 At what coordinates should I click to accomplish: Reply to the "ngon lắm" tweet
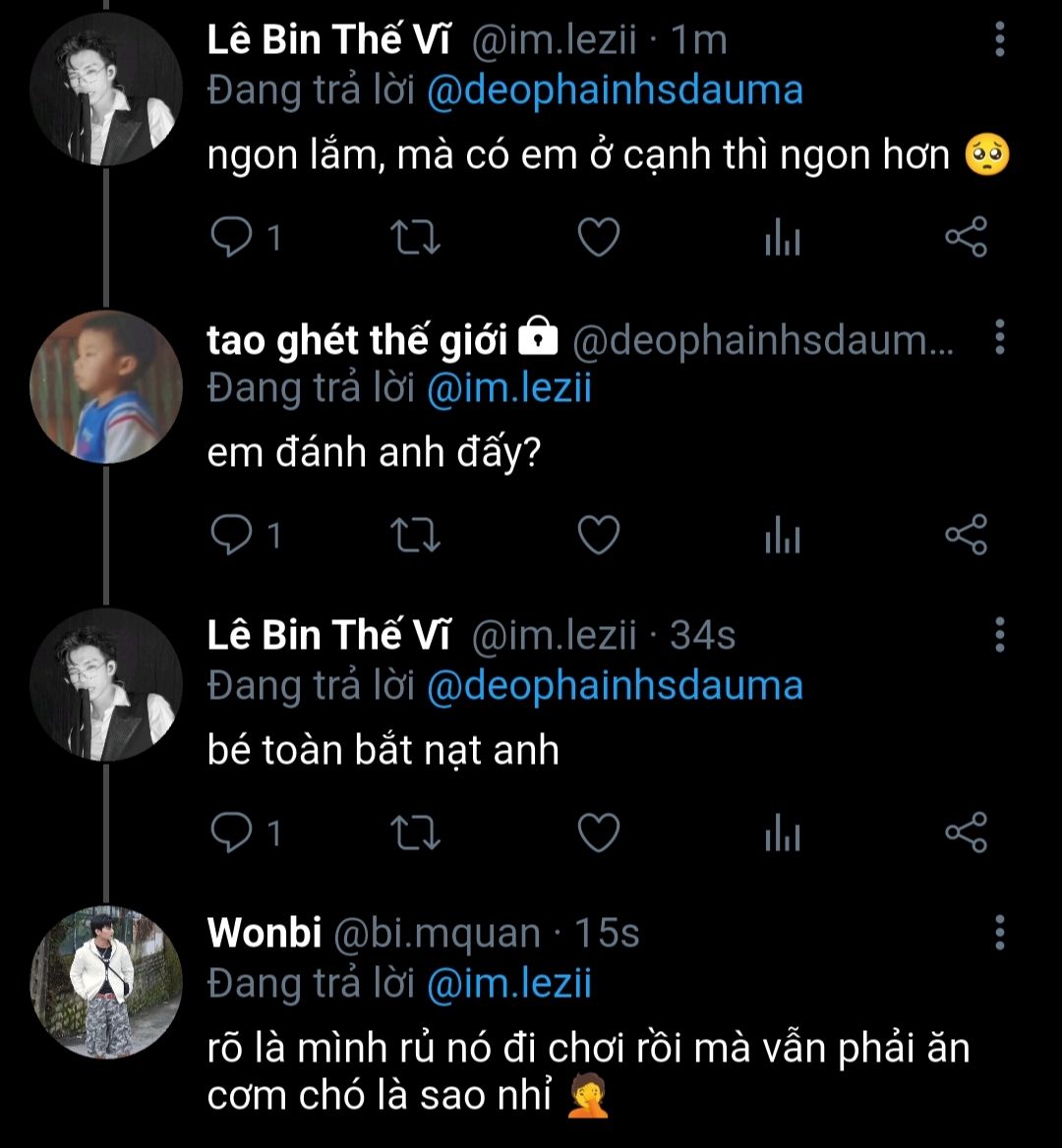click(x=234, y=239)
